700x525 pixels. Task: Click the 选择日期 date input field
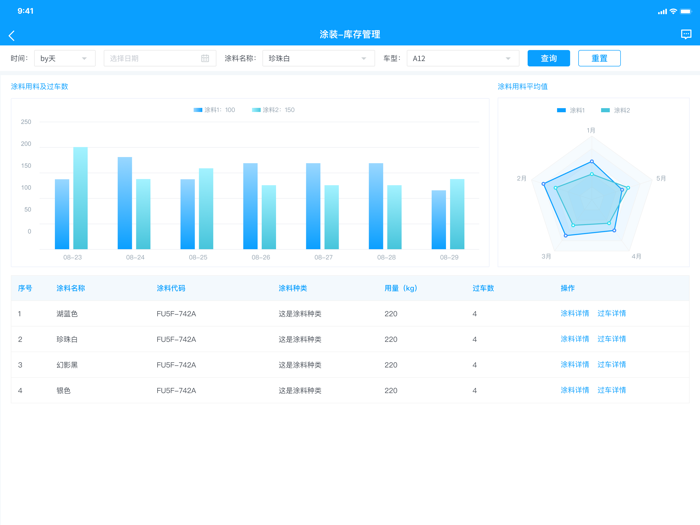tap(160, 58)
